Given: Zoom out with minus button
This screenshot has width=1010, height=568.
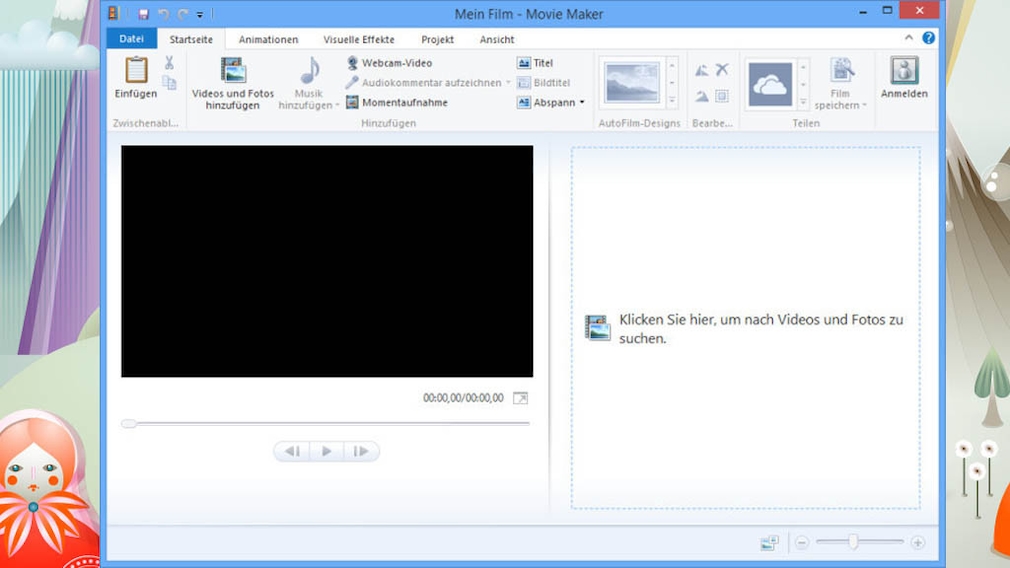Looking at the screenshot, I should (x=801, y=543).
